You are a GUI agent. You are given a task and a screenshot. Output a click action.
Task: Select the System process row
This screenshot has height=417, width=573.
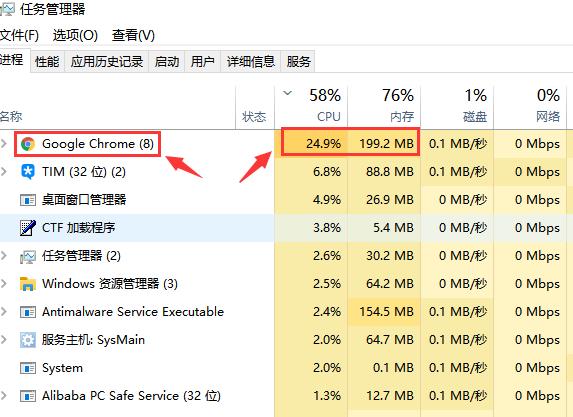[286, 368]
